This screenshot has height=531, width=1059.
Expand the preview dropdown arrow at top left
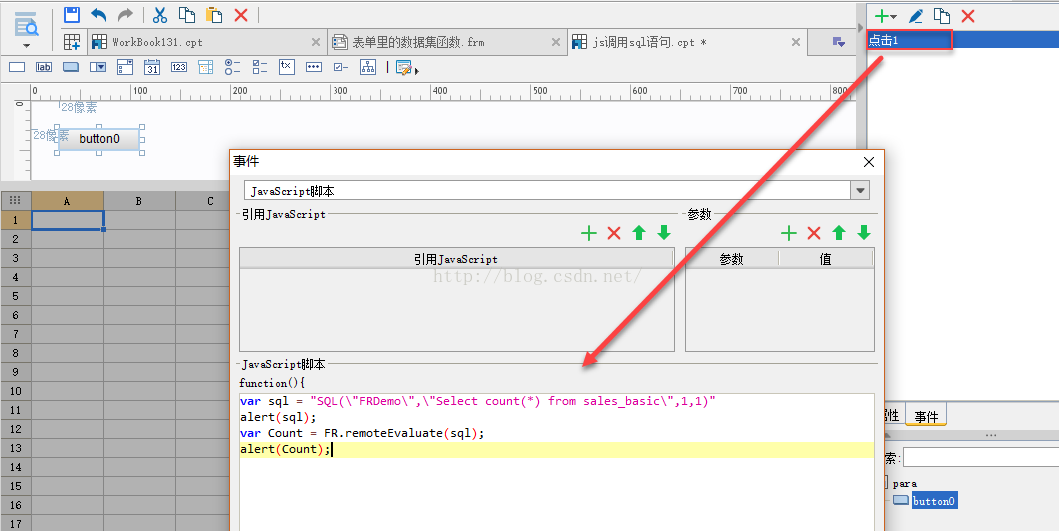(27, 45)
